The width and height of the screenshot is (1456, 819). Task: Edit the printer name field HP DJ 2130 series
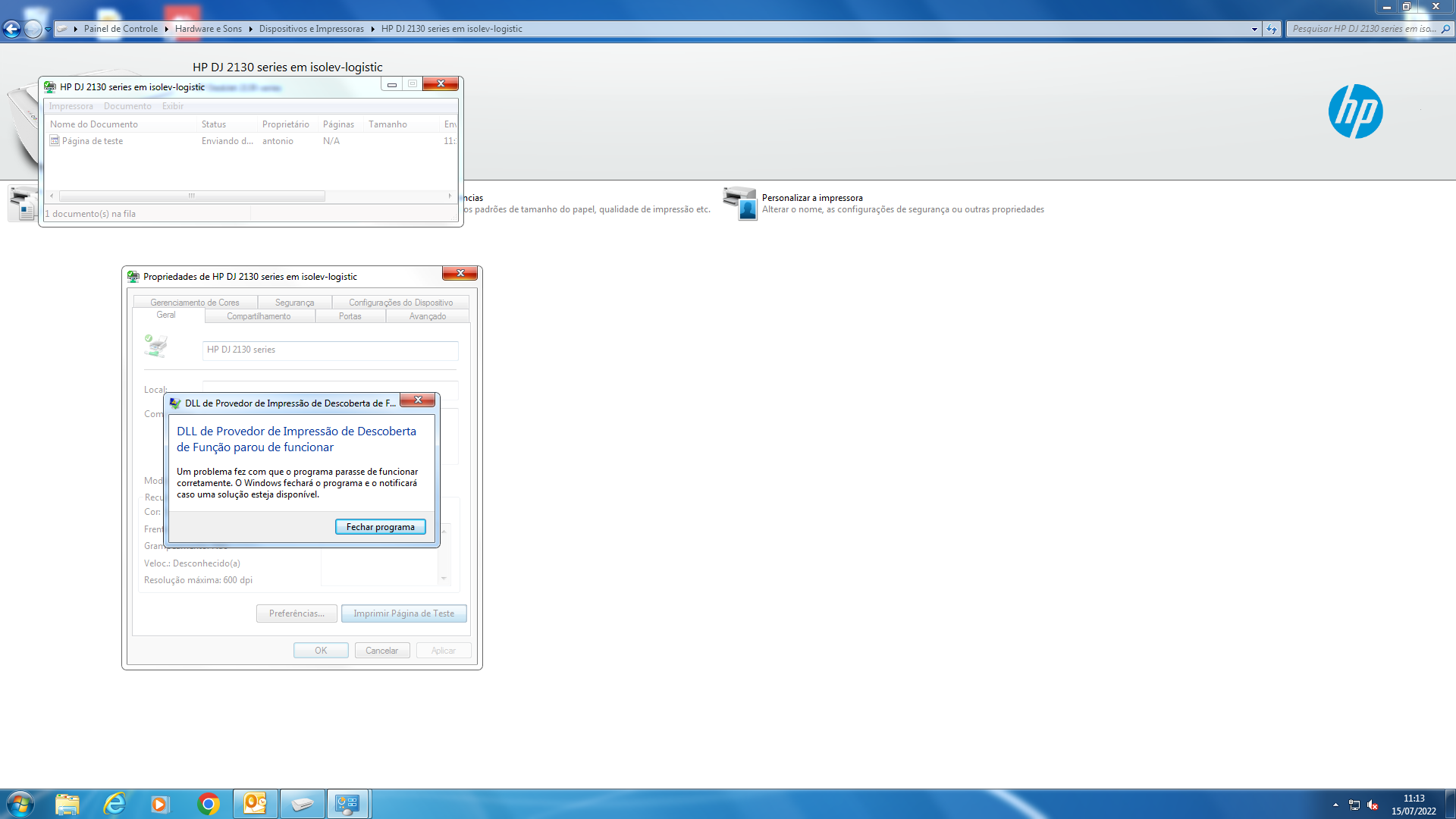pyautogui.click(x=330, y=350)
